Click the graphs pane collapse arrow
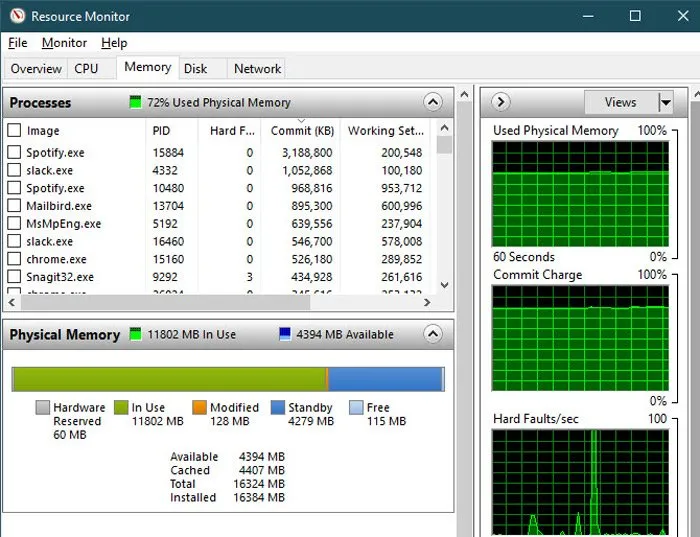The width and height of the screenshot is (700, 537). (x=501, y=102)
